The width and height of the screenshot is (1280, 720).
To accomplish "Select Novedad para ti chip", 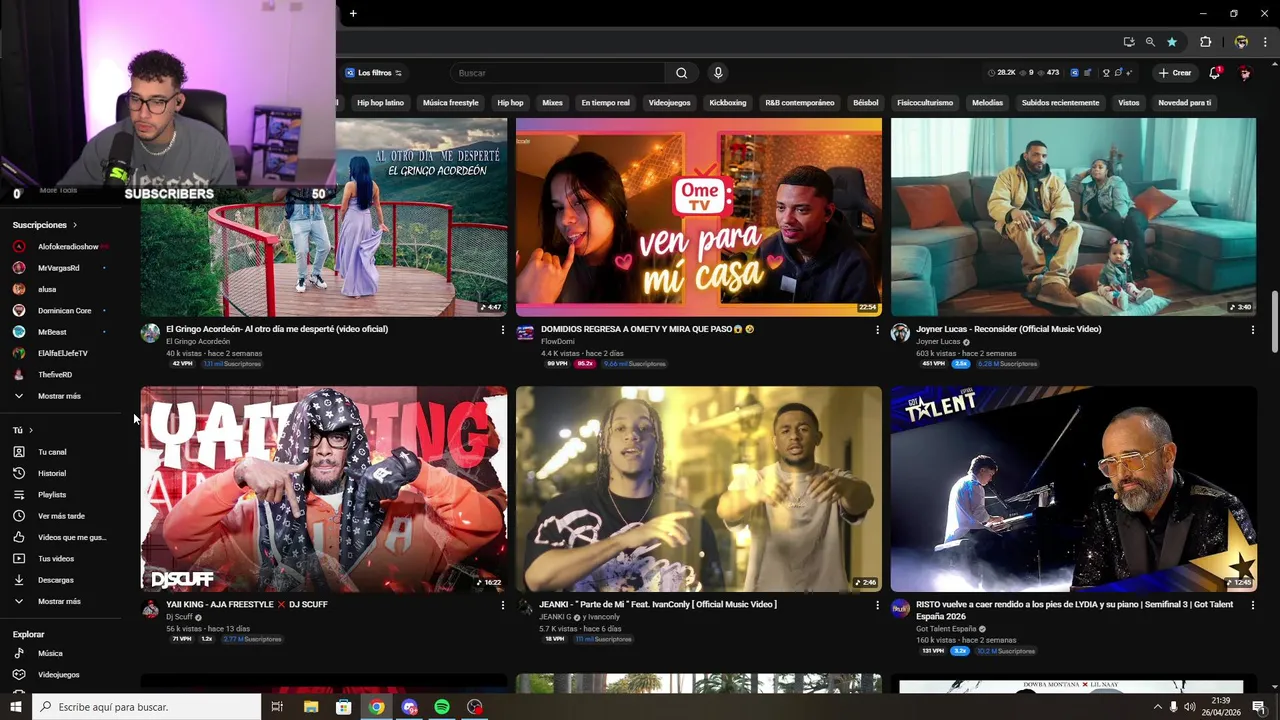I will coord(1184,103).
